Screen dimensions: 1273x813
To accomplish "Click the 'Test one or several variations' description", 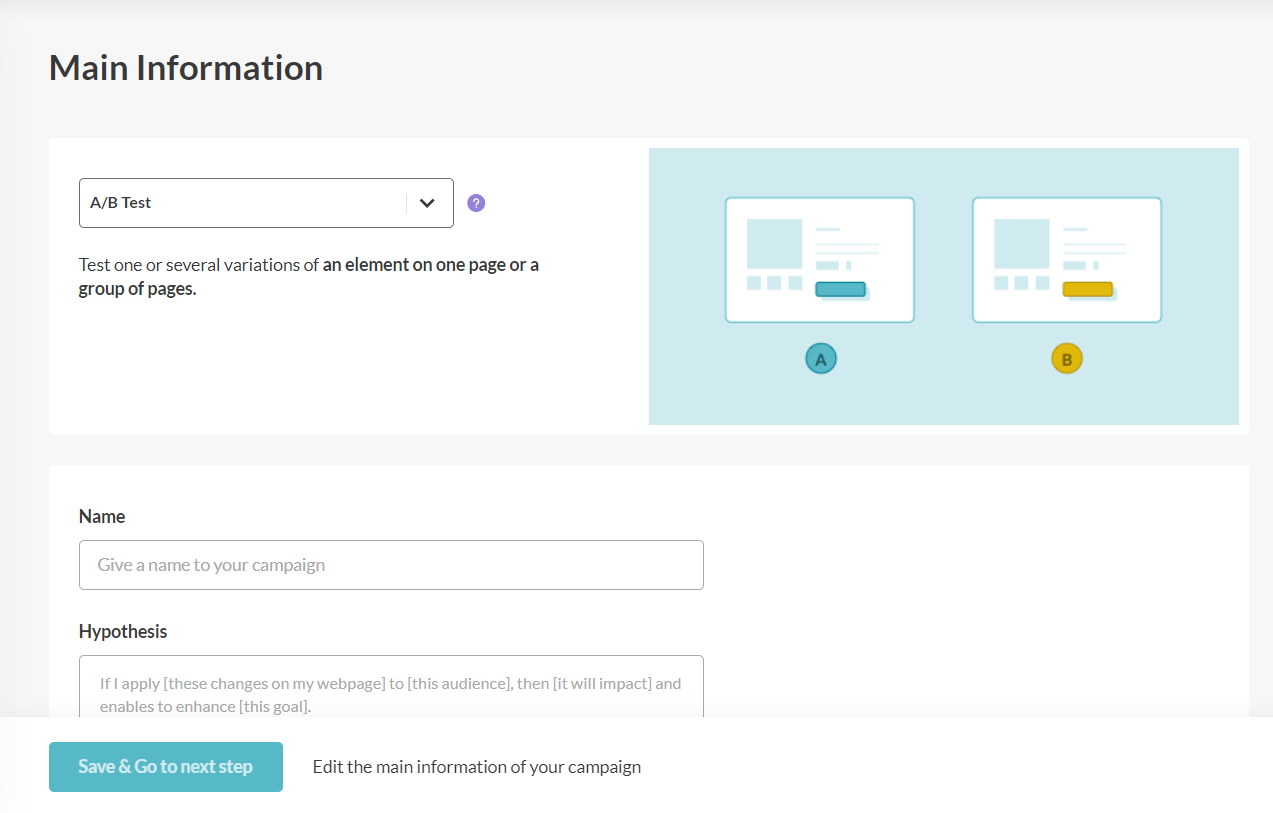I will point(309,278).
